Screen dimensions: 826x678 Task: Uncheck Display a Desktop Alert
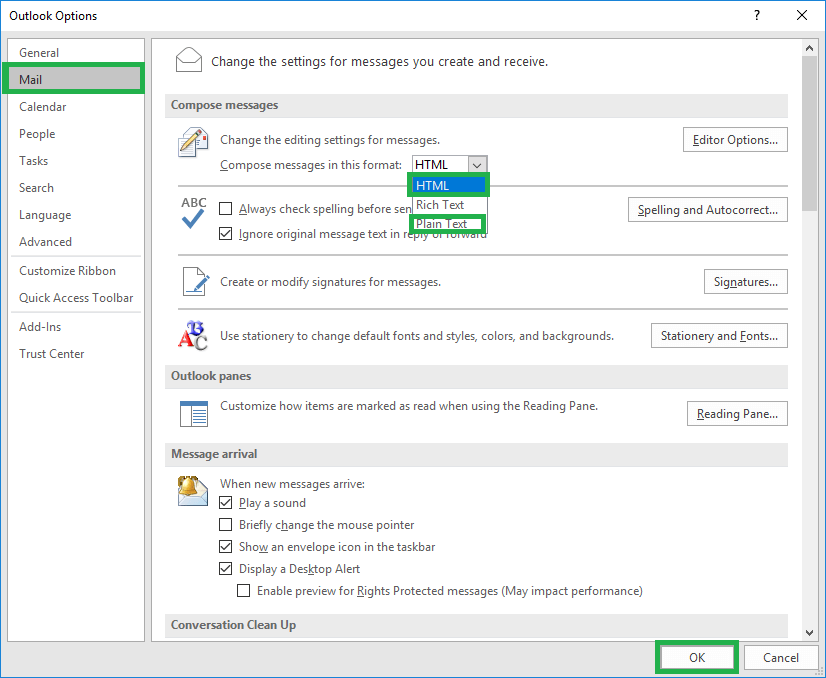pos(225,569)
